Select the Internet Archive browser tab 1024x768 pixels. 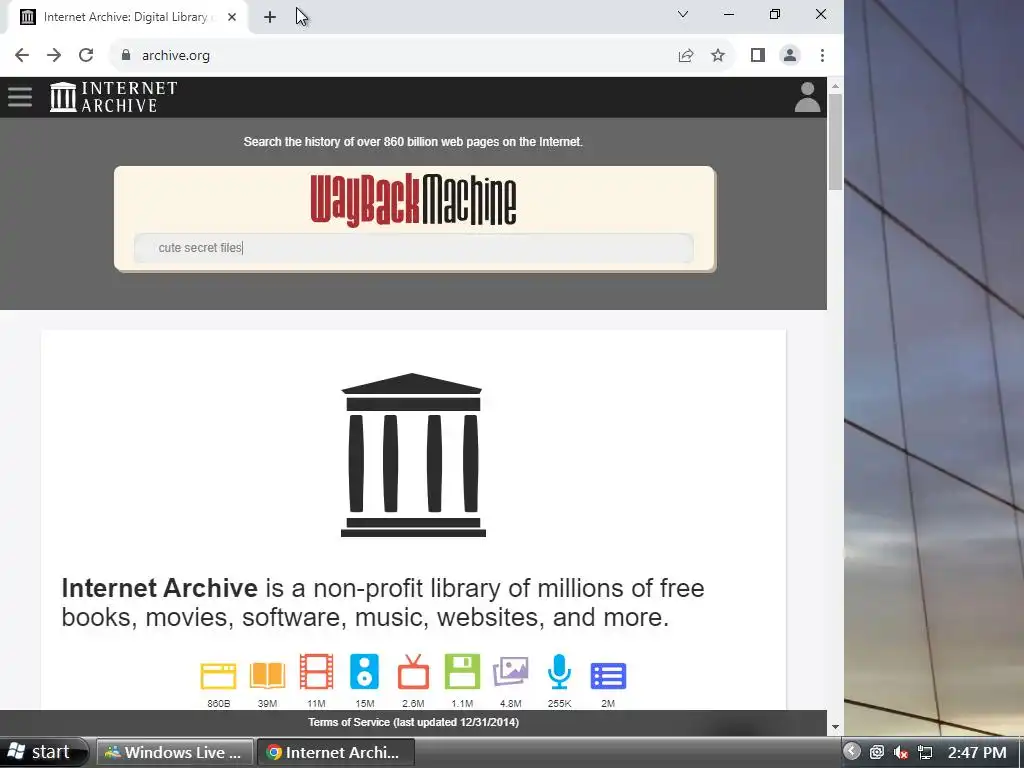click(x=125, y=17)
